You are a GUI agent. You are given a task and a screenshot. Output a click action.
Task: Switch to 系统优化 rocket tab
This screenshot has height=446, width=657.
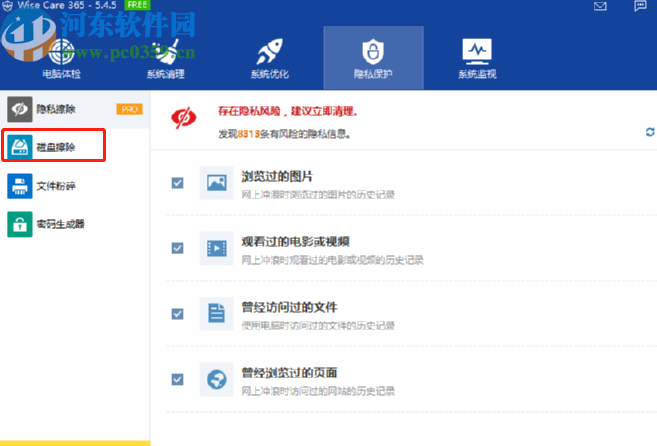pos(269,59)
